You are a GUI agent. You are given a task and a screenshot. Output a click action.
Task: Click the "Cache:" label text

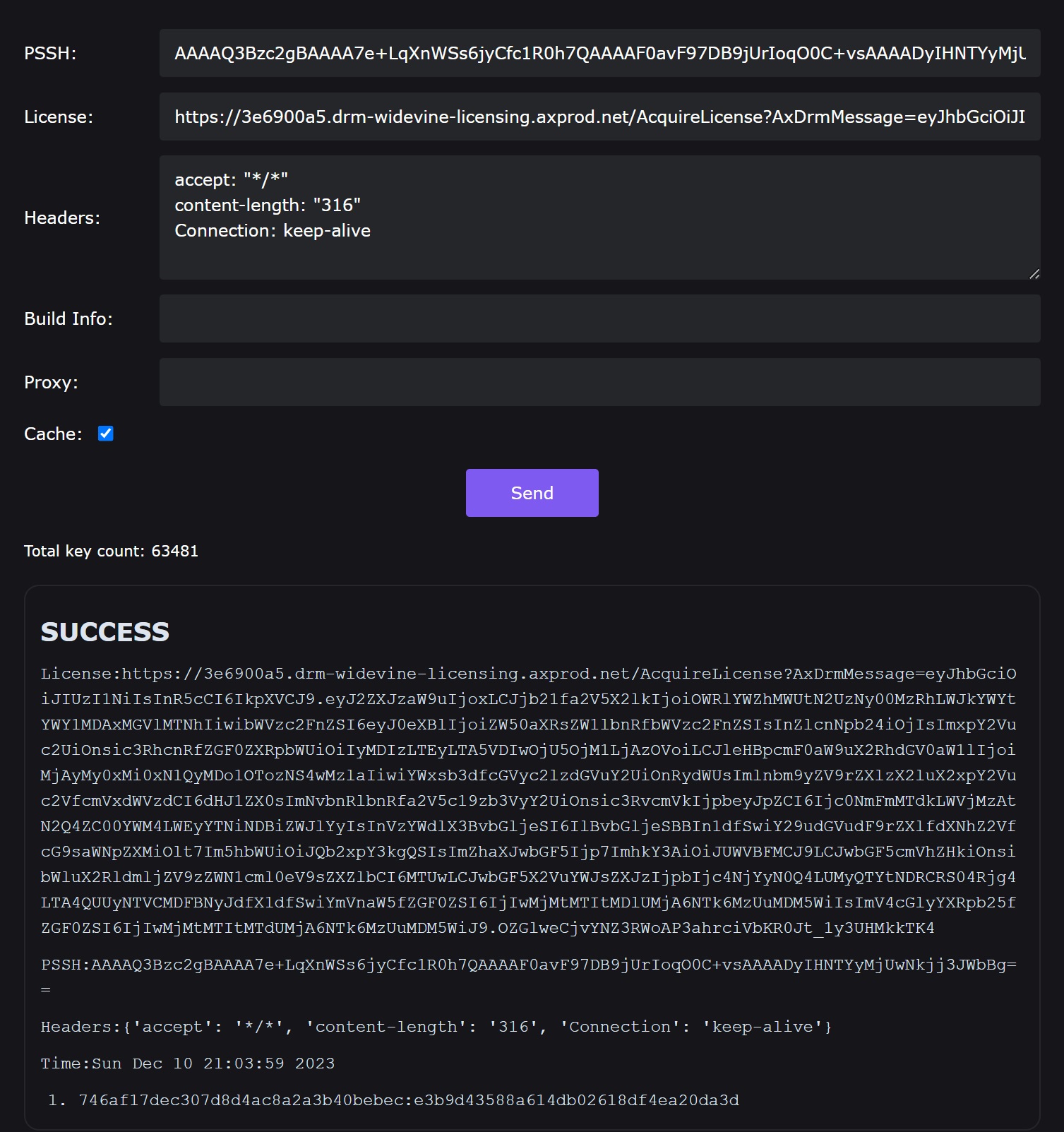click(x=53, y=434)
